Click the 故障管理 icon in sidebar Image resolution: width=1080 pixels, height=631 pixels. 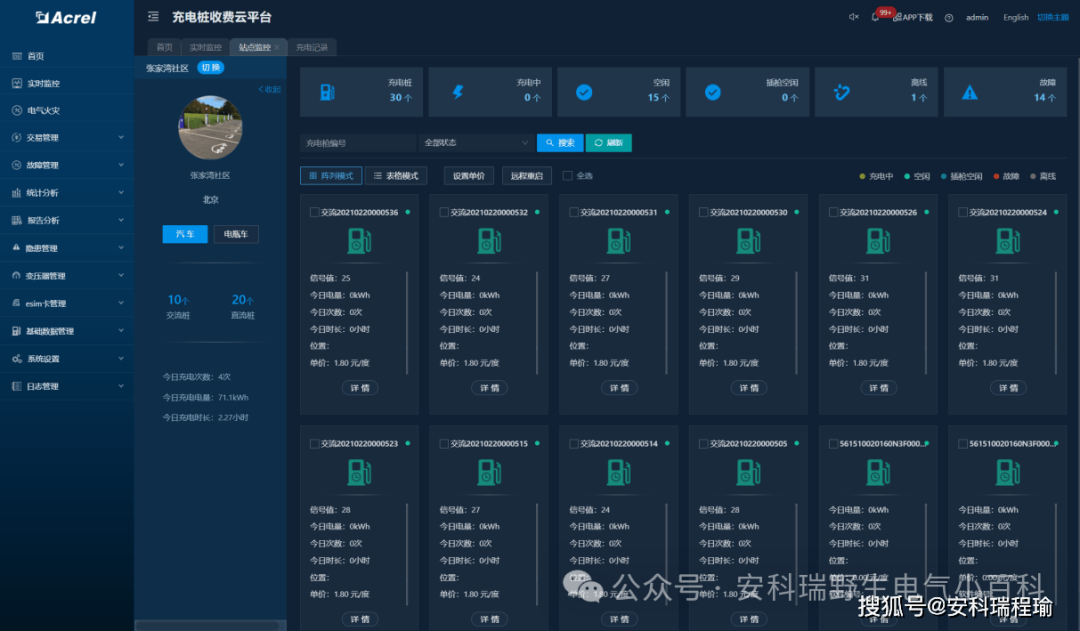click(x=17, y=165)
